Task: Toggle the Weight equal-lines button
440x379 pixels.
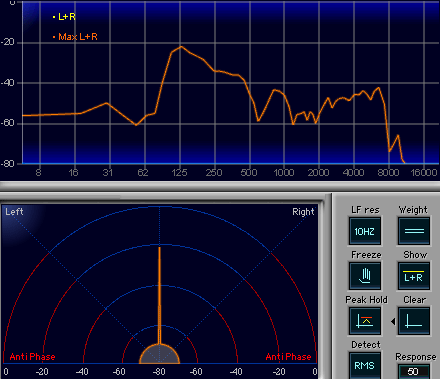Action: pos(414,231)
